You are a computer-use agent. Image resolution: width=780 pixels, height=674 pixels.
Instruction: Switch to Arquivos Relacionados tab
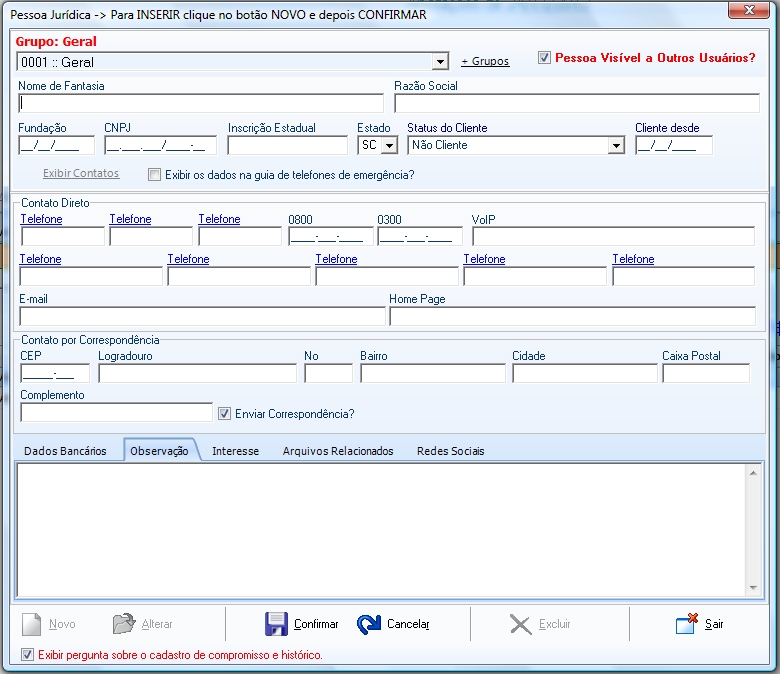click(338, 451)
